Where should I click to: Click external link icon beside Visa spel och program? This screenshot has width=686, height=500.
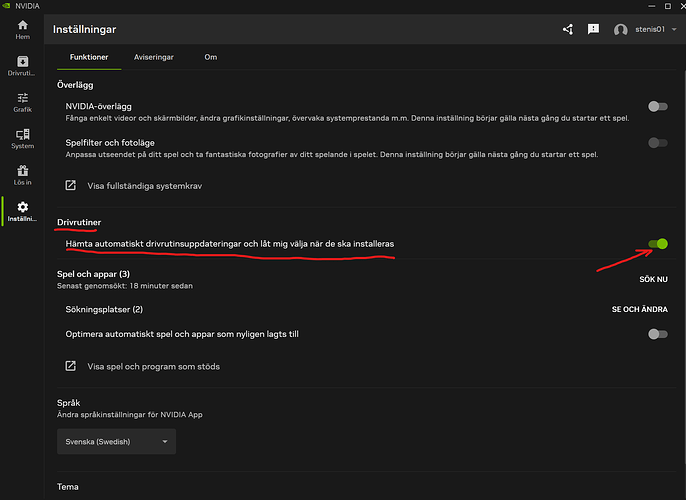[x=70, y=366]
